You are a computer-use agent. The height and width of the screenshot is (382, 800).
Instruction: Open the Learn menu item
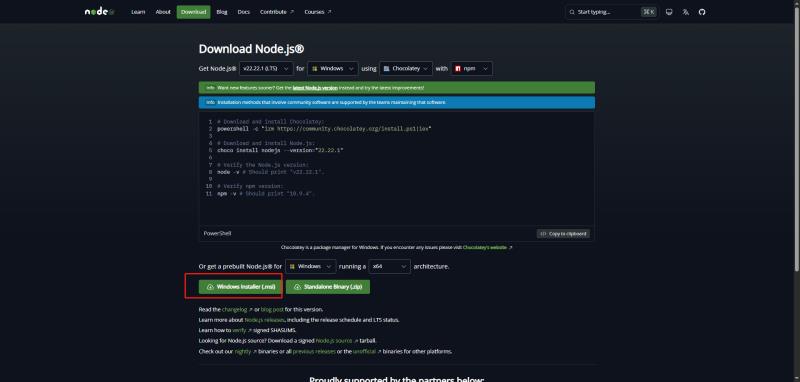138,12
